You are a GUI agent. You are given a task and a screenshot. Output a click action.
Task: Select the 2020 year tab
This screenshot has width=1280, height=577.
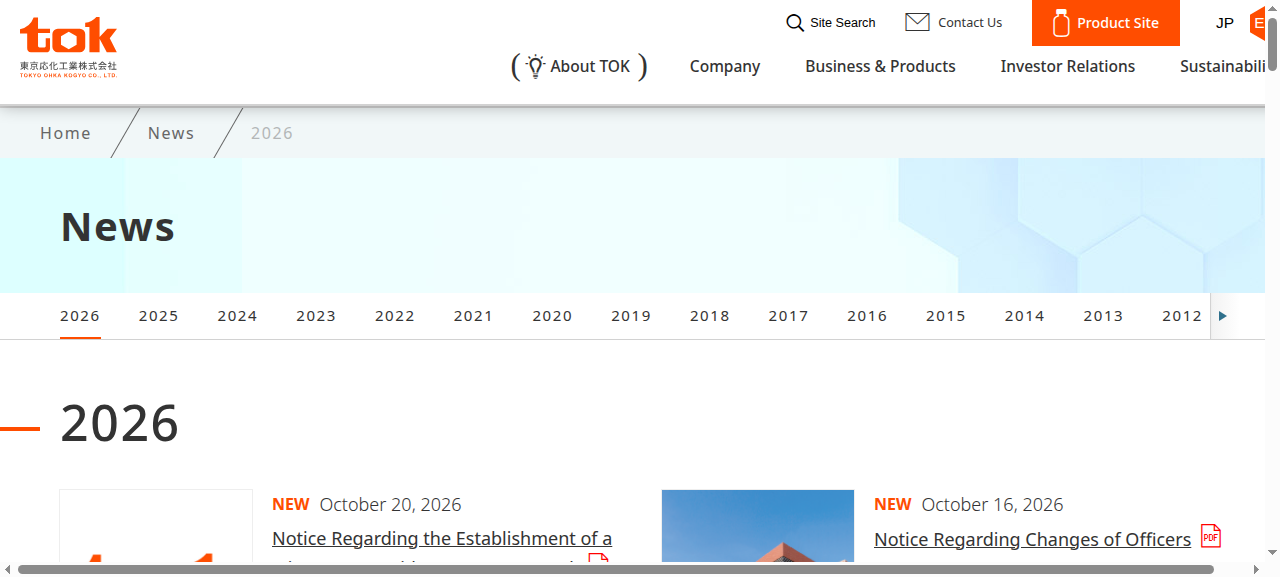coord(552,316)
